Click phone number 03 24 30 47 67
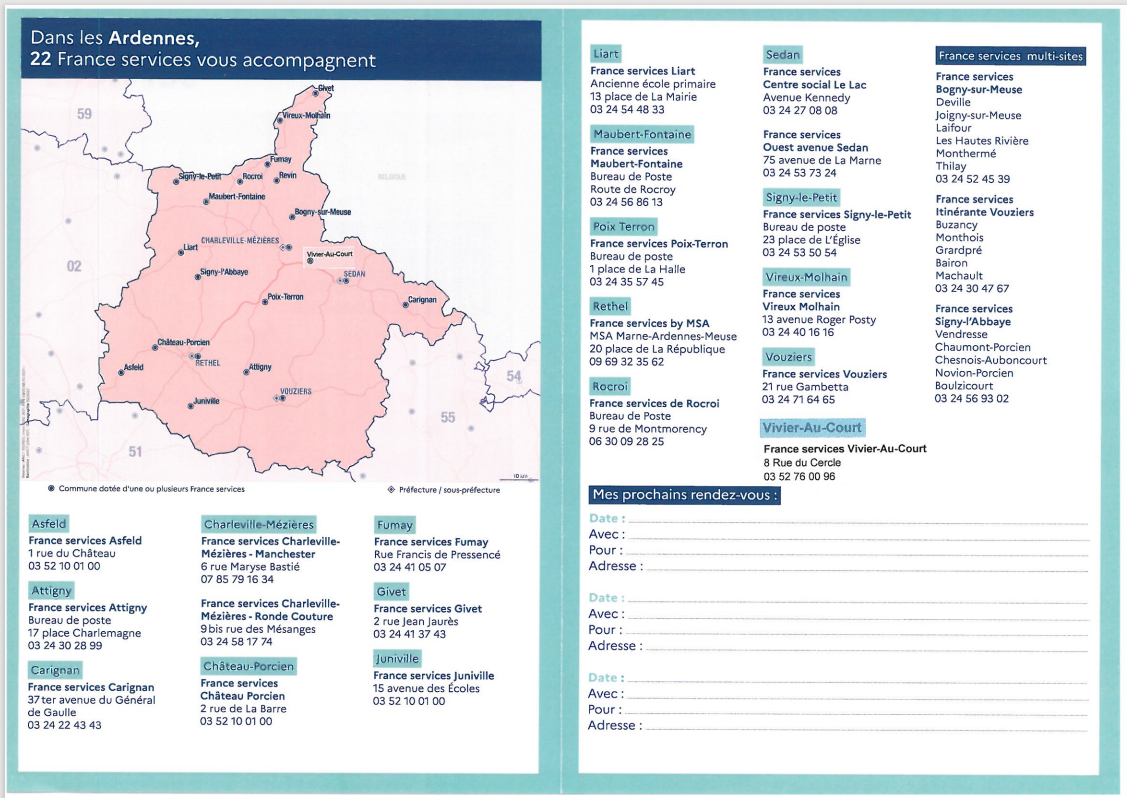Screen dimensions: 1127x798 click(972, 288)
